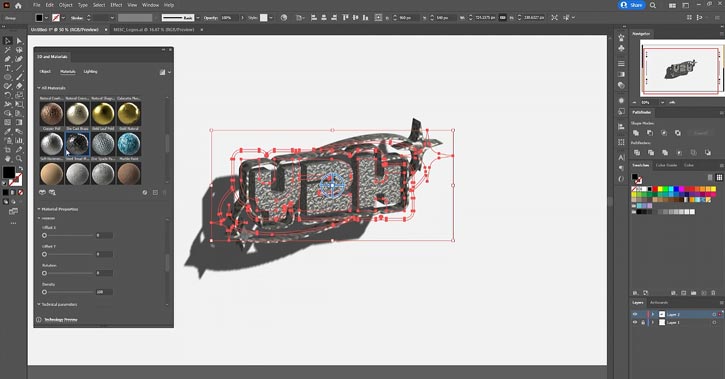Select the Column Graph tool

19,141
